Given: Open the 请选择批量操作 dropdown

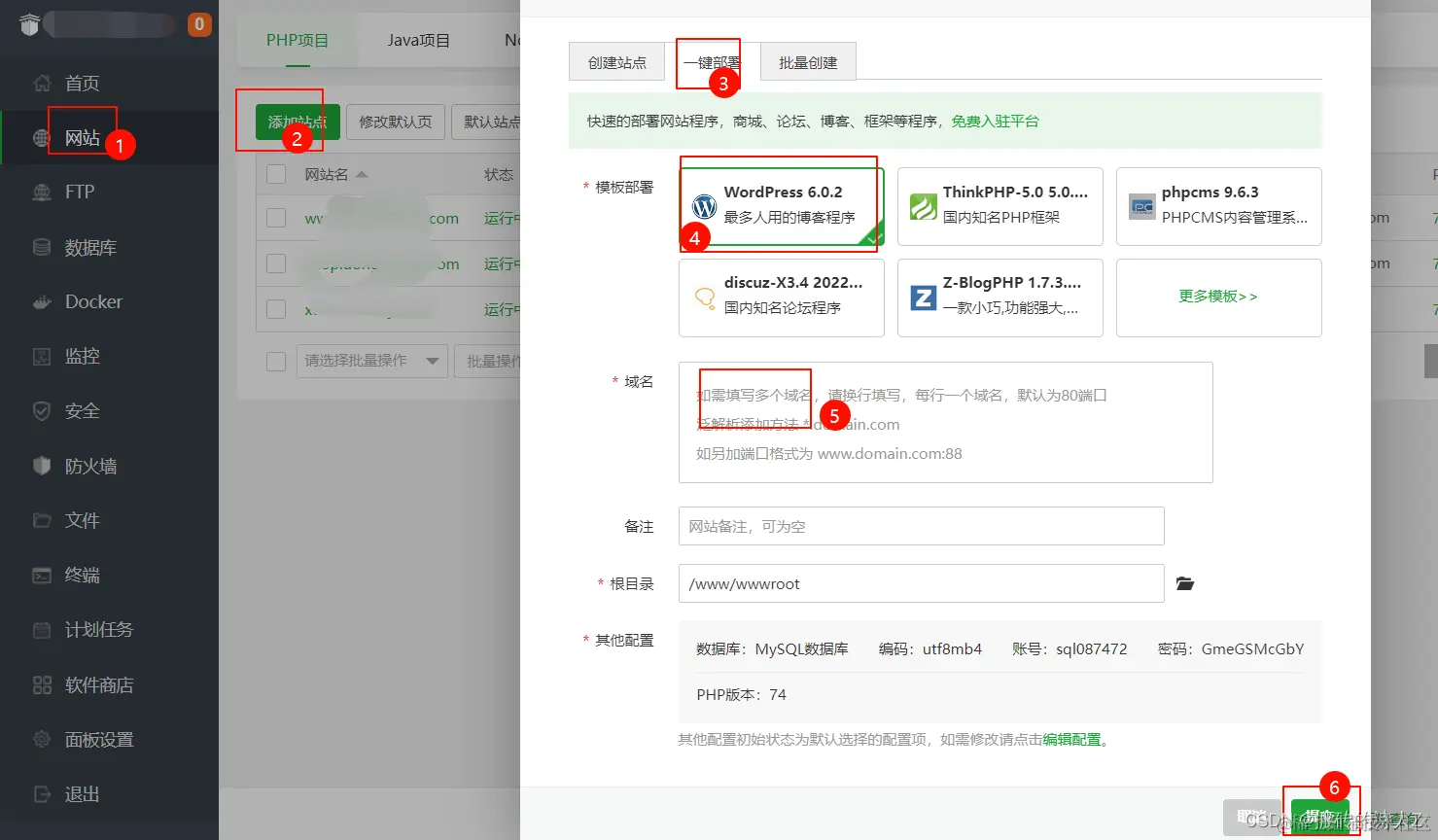Looking at the screenshot, I should pos(371,361).
